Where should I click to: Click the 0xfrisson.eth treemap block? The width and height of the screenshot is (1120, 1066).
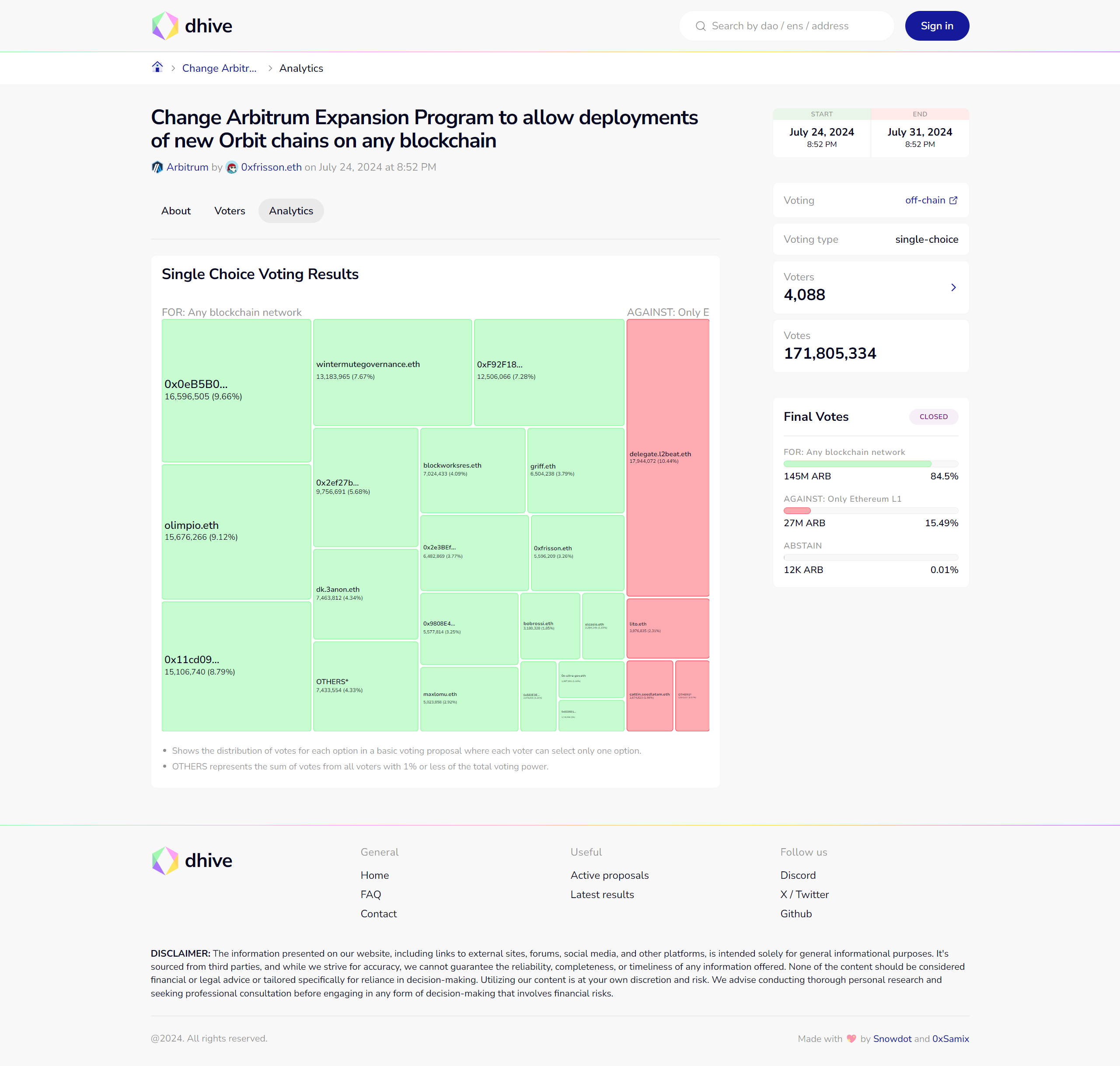pos(578,552)
